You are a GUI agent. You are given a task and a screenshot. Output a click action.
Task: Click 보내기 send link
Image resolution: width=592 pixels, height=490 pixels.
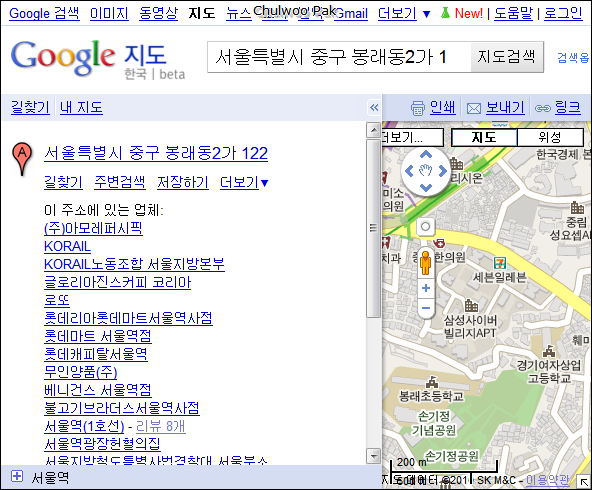[x=505, y=108]
